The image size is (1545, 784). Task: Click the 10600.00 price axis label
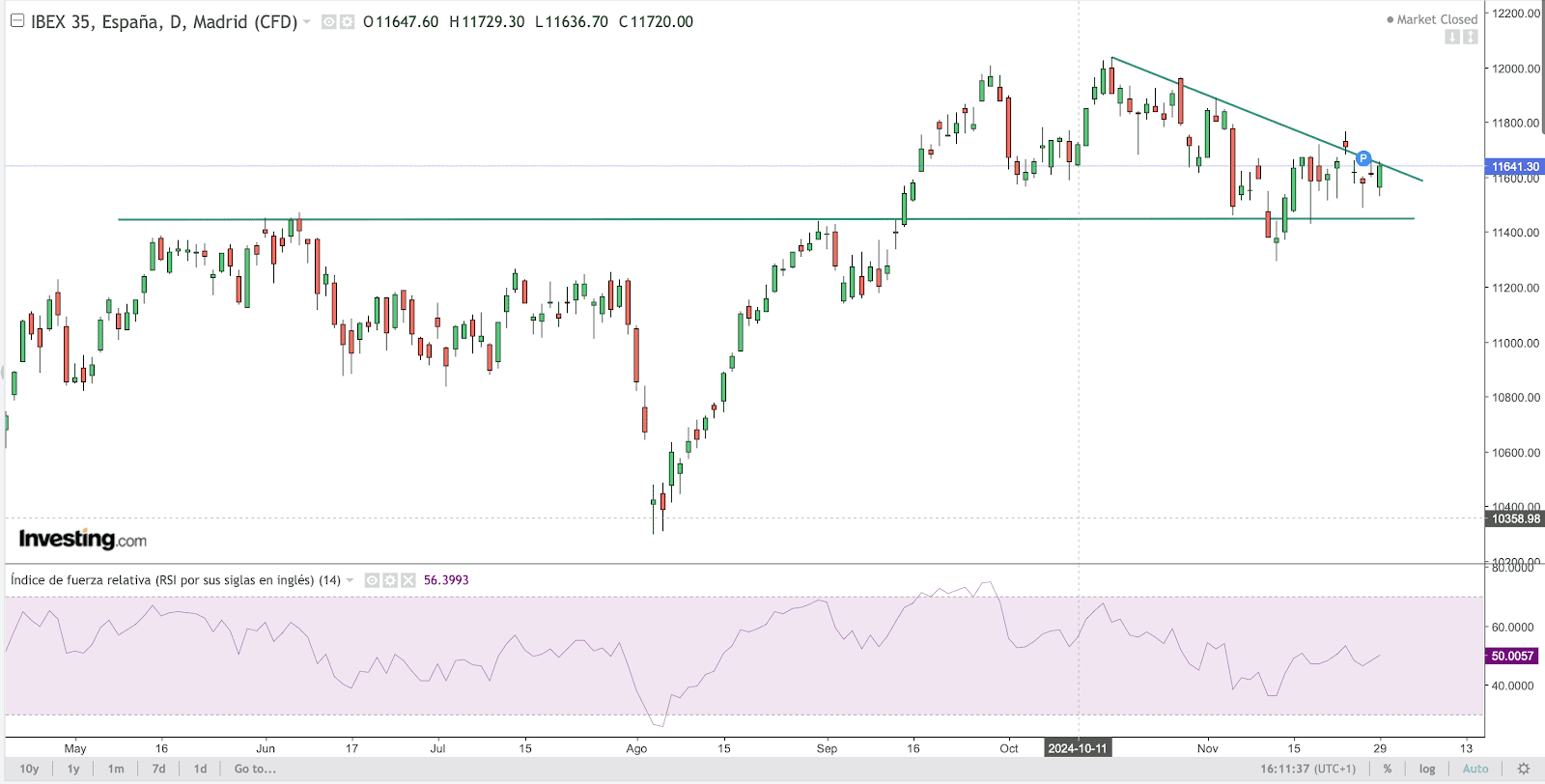coord(1516,452)
